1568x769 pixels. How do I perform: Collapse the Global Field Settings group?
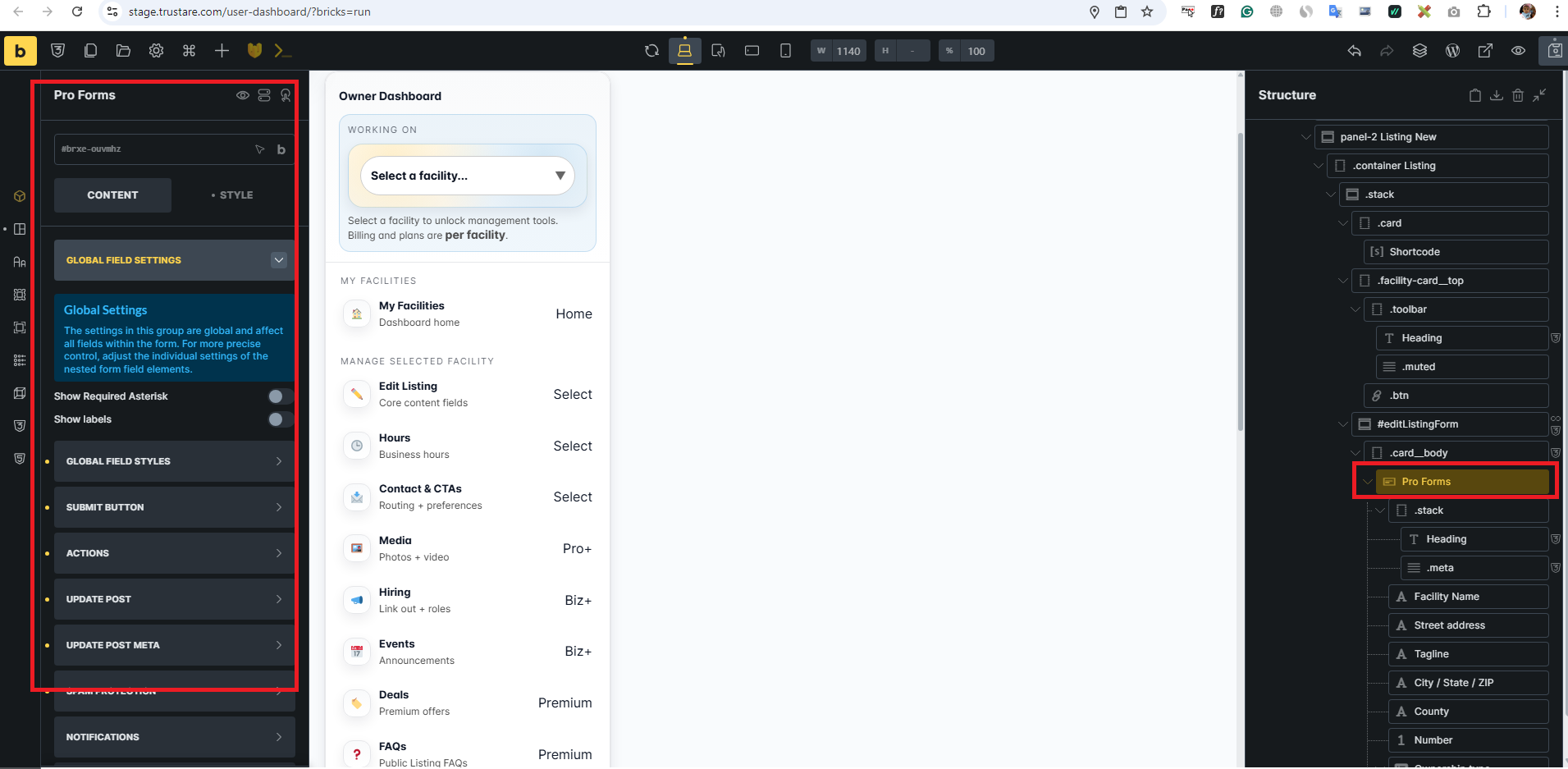click(279, 260)
